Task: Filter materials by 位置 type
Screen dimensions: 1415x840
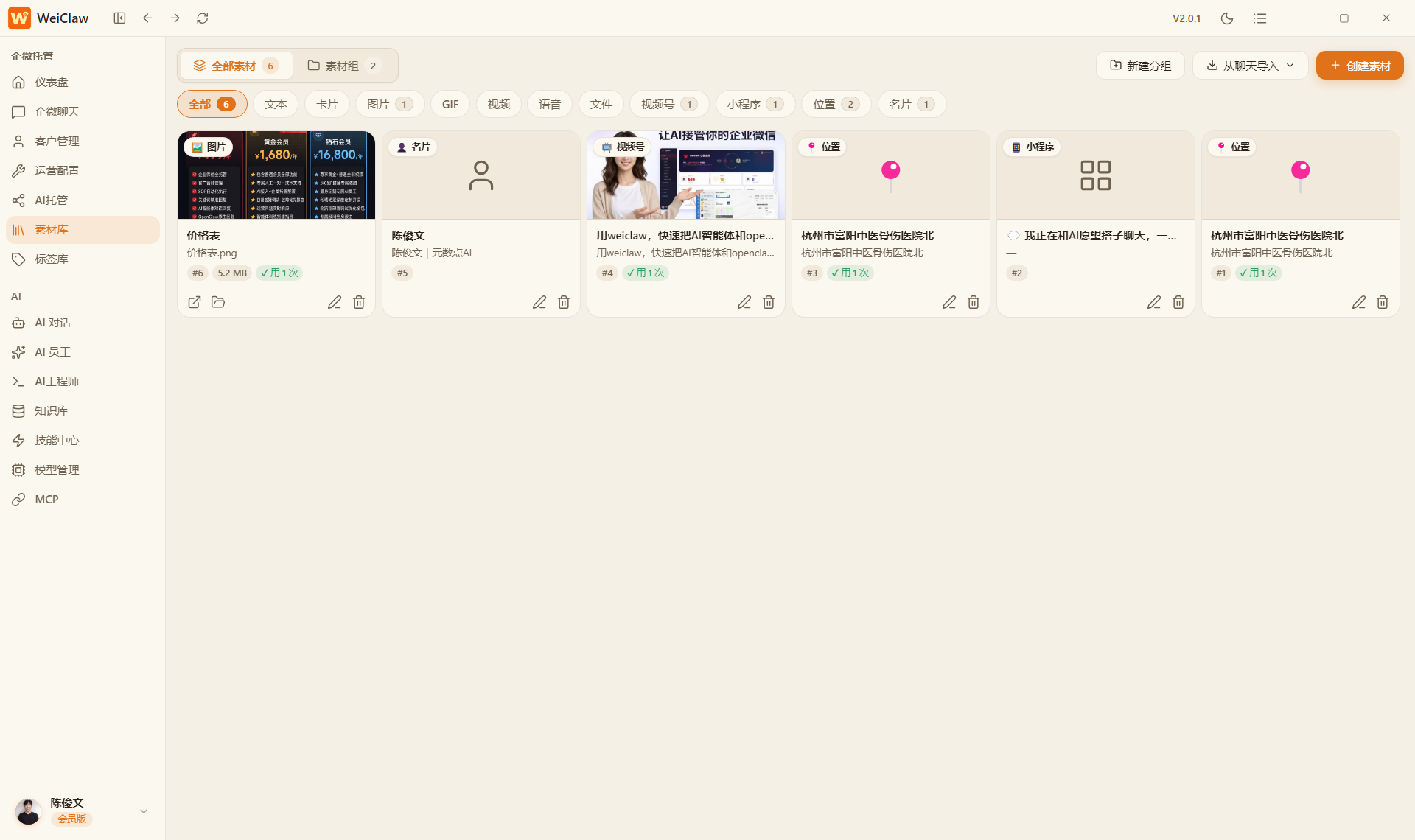Action: point(836,104)
